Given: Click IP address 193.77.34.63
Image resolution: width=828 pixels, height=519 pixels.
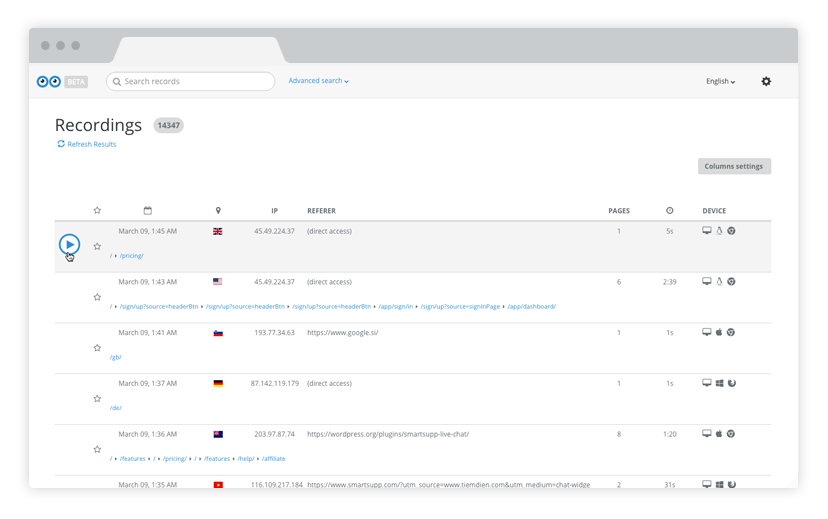Looking at the screenshot, I should click(275, 333).
